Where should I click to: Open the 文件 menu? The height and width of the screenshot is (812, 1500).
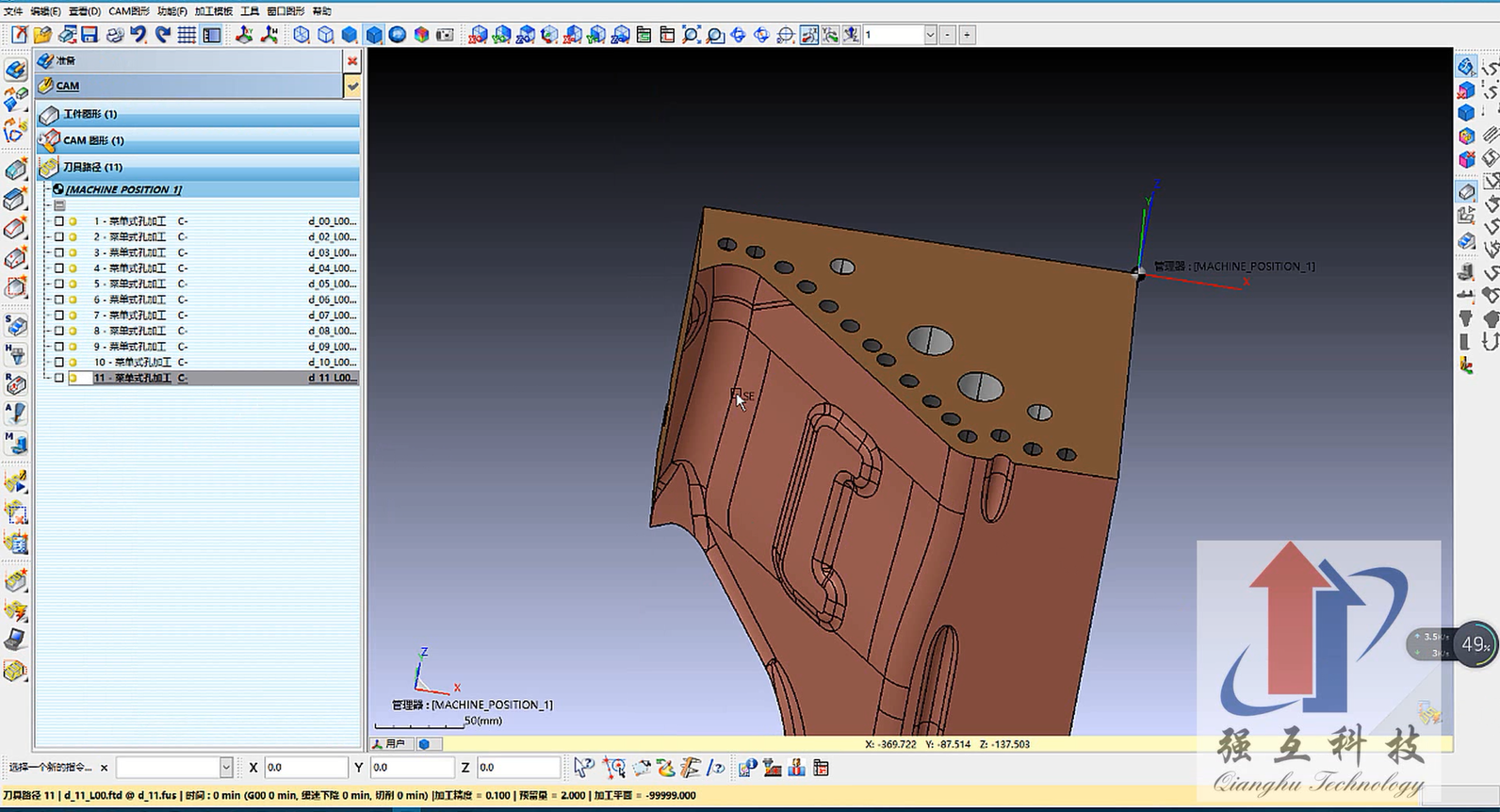[x=13, y=11]
